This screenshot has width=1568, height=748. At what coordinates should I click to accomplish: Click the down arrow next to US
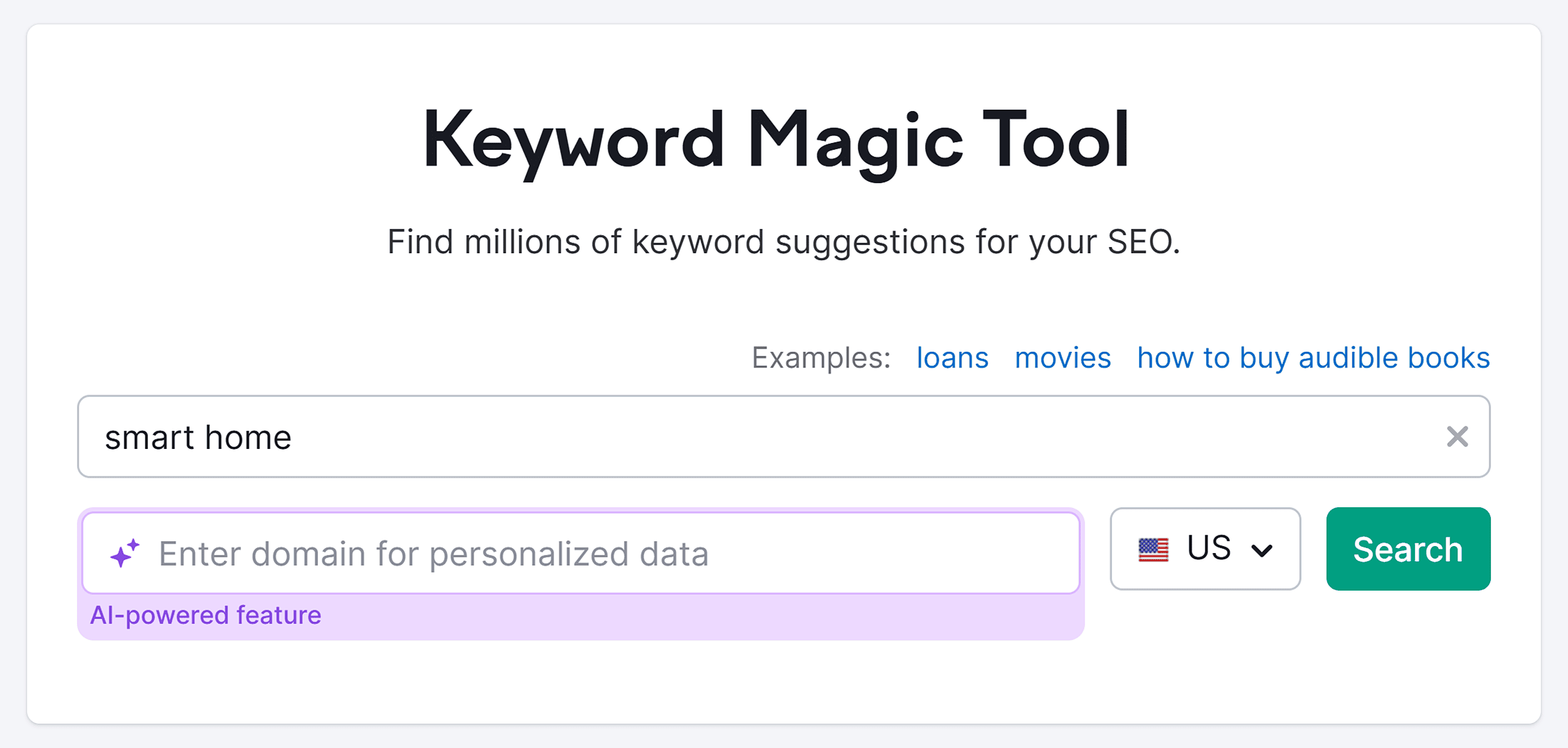(1263, 550)
